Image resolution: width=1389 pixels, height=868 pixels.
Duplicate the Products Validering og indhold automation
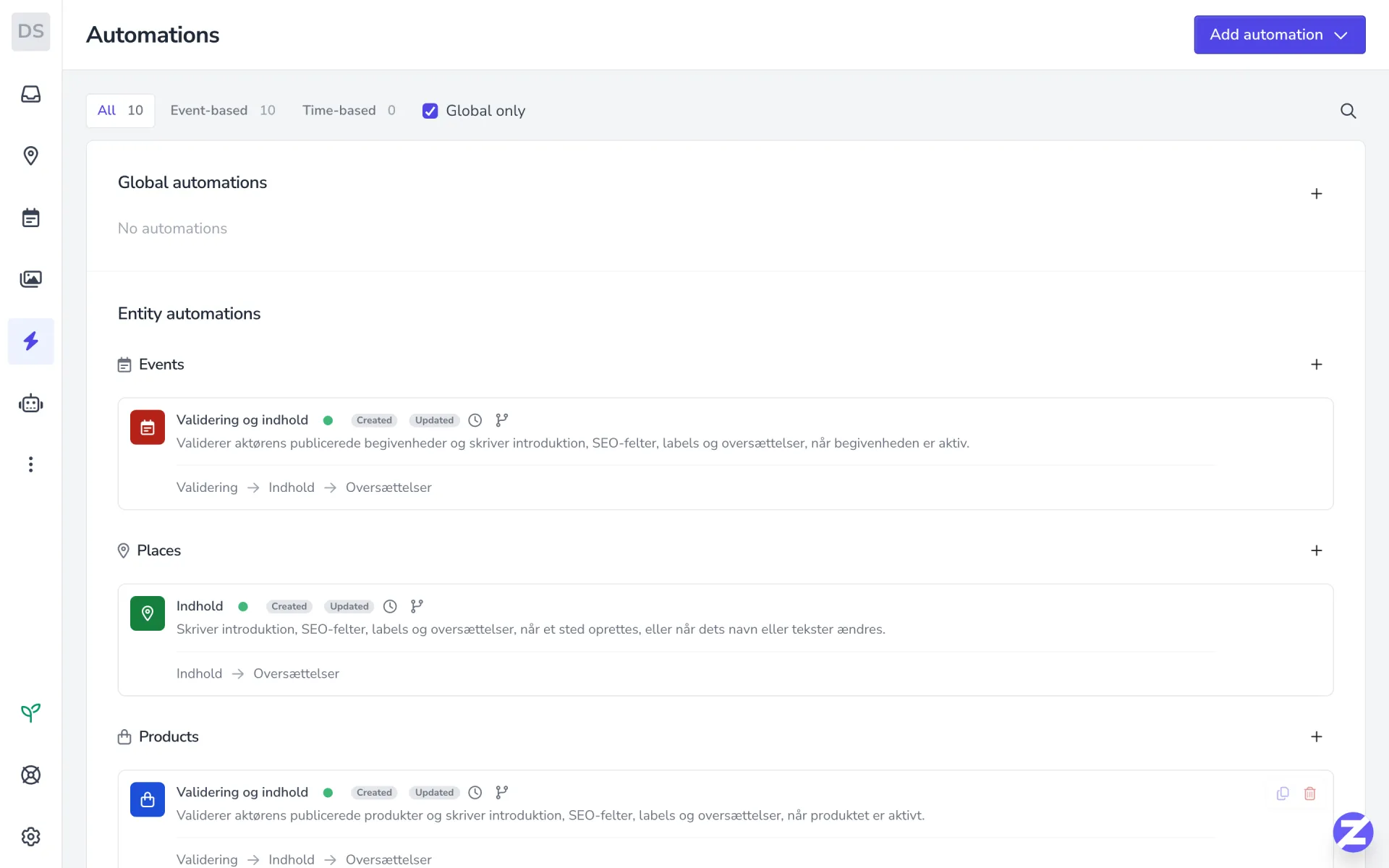click(1283, 793)
